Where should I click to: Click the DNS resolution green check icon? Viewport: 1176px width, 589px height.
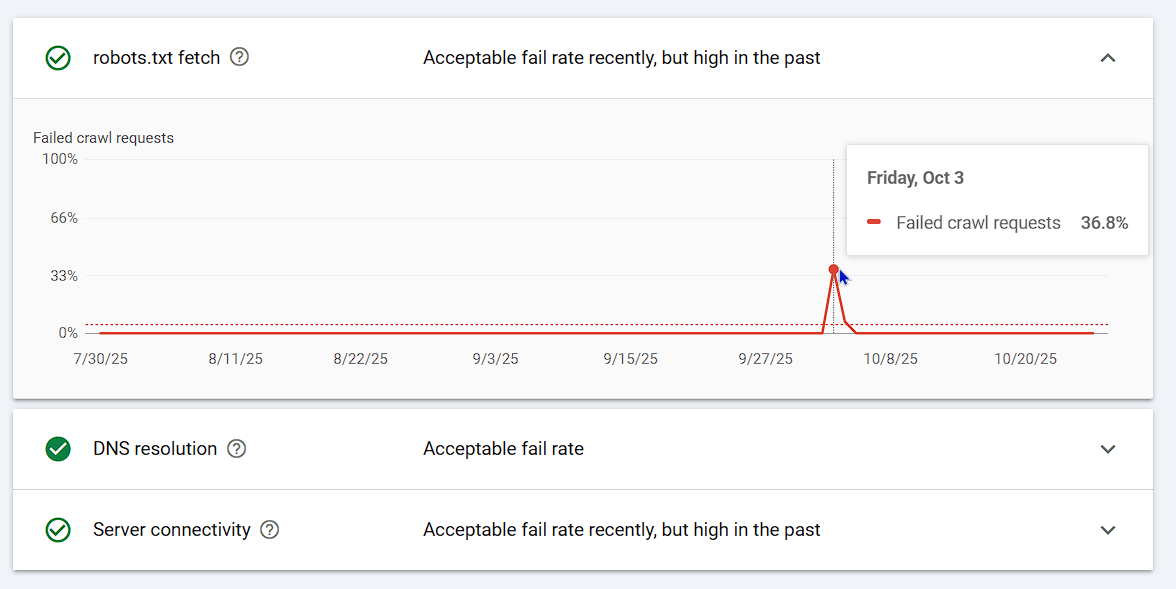coord(58,449)
